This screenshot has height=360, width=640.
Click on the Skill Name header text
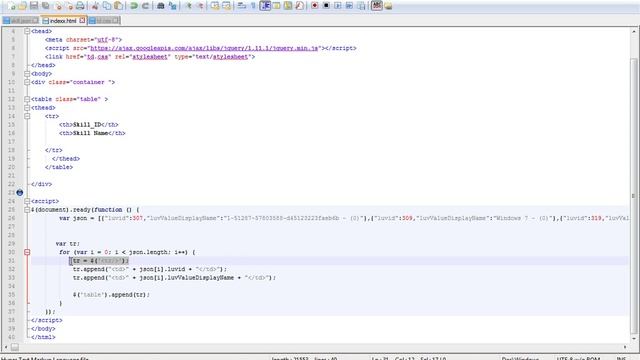click(90, 133)
